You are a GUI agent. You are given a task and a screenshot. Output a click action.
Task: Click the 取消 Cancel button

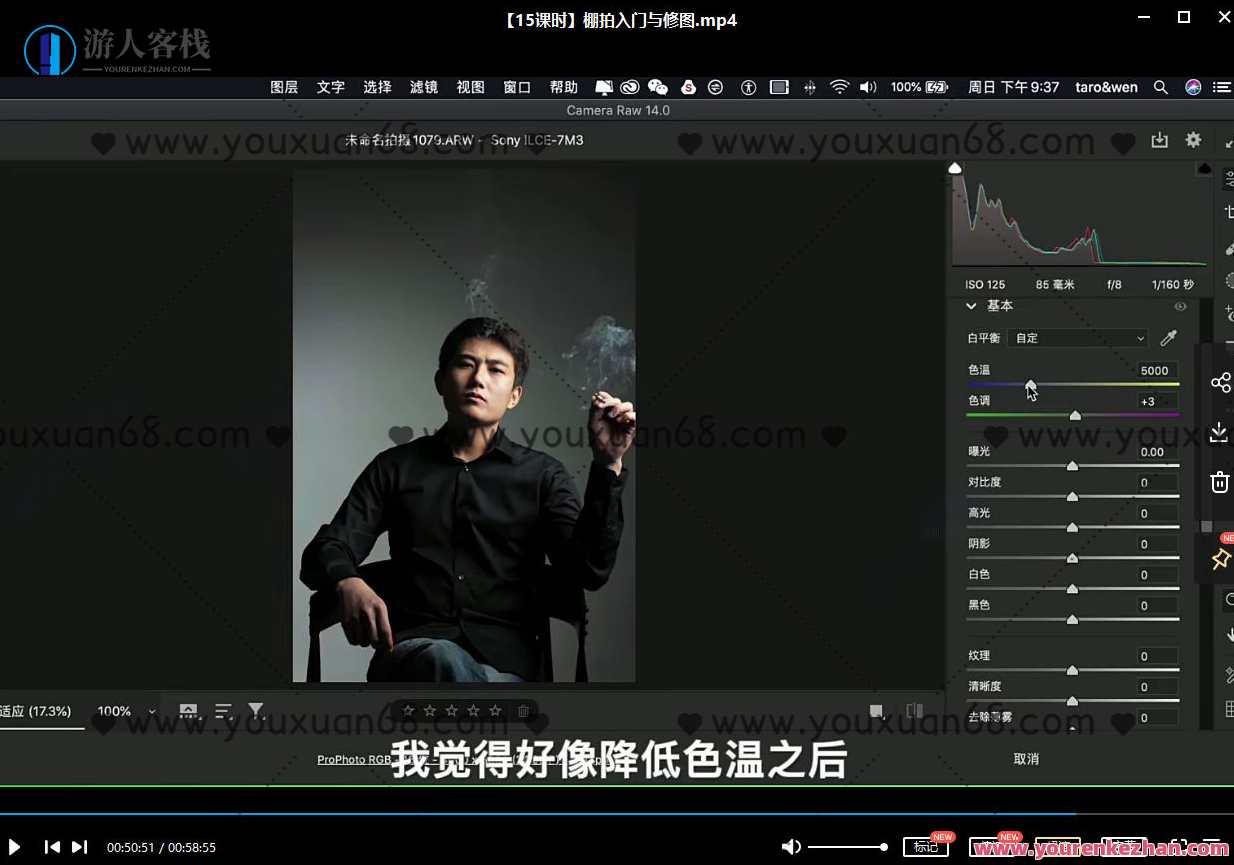click(1026, 758)
